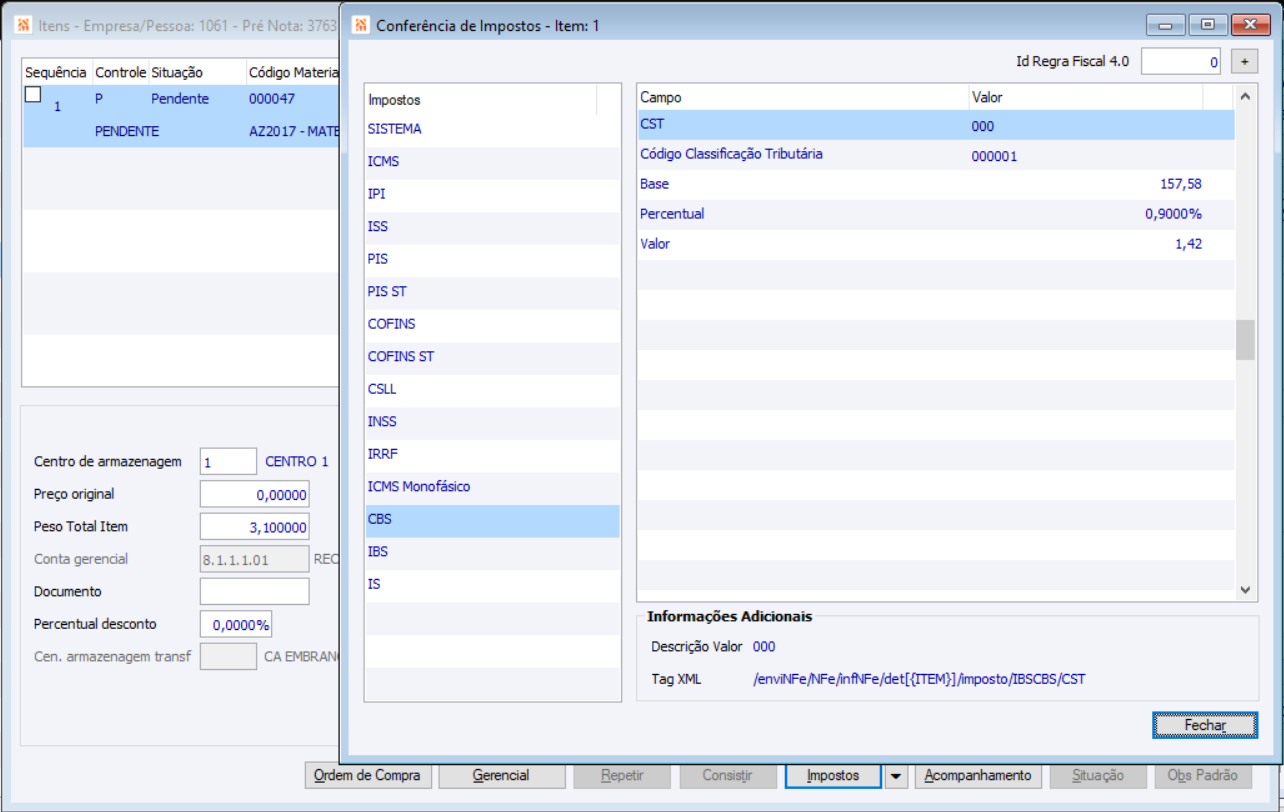Click the Itens window title icon
The height and width of the screenshot is (812, 1284).
point(25,25)
